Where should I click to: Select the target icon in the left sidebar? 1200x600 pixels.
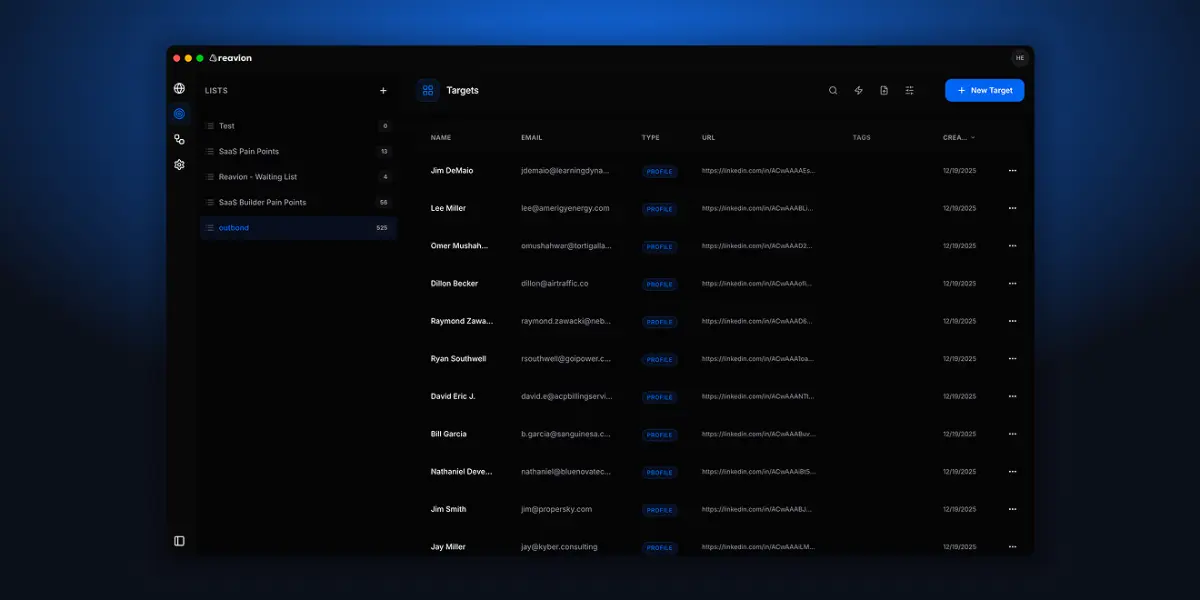tap(179, 113)
